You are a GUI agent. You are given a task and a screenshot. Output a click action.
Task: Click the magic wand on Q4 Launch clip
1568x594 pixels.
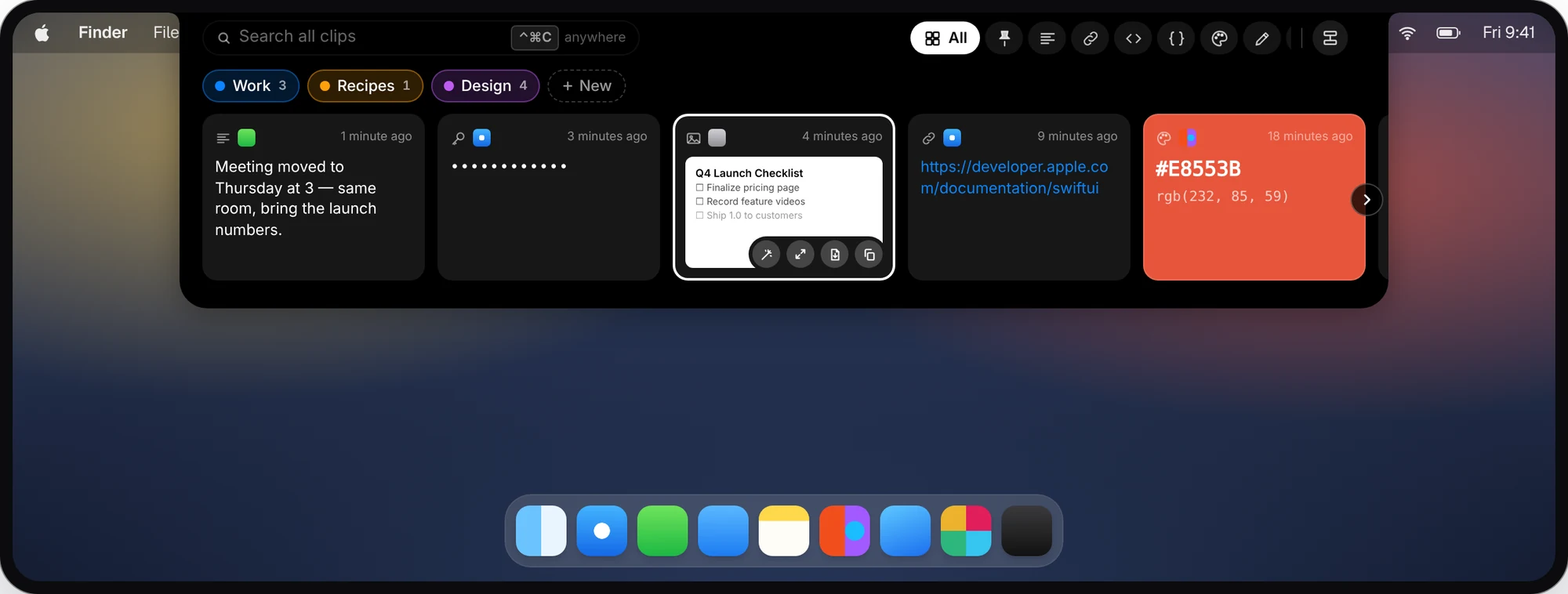(x=767, y=255)
